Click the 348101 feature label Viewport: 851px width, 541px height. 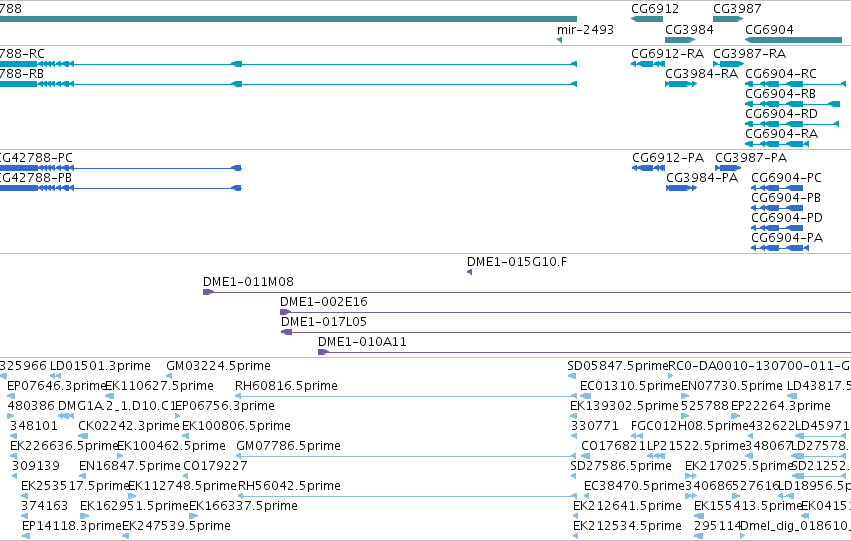34,427
